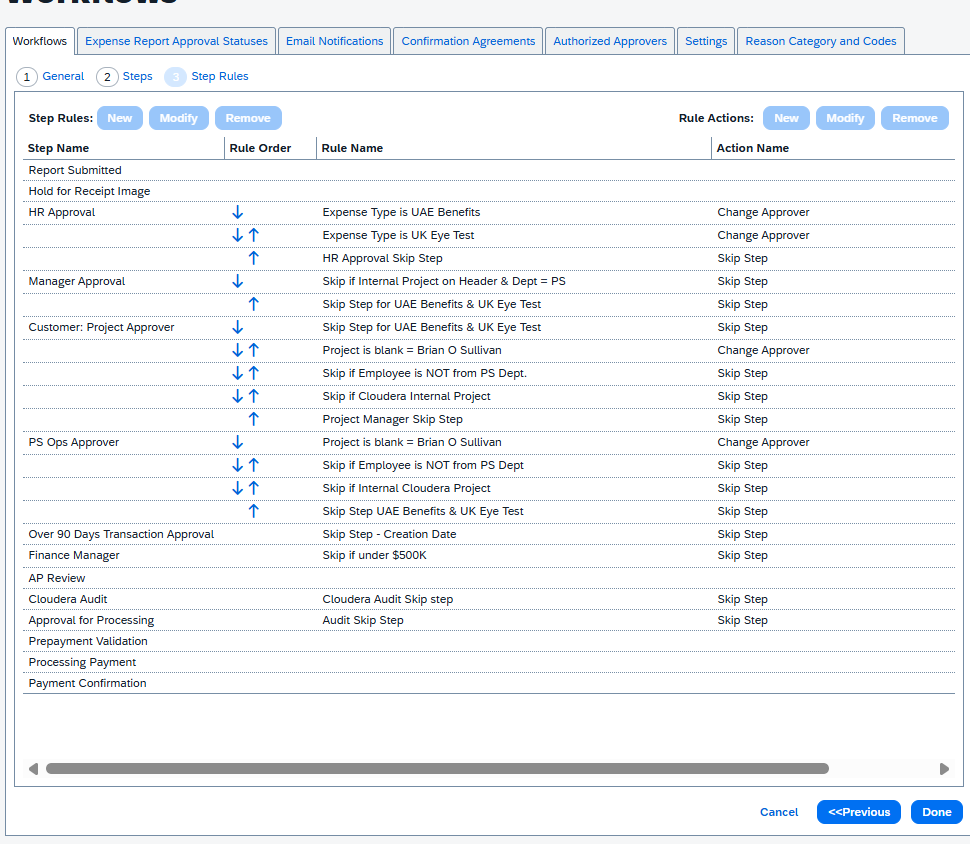Select the Prepayment Validation row

[x=489, y=641]
